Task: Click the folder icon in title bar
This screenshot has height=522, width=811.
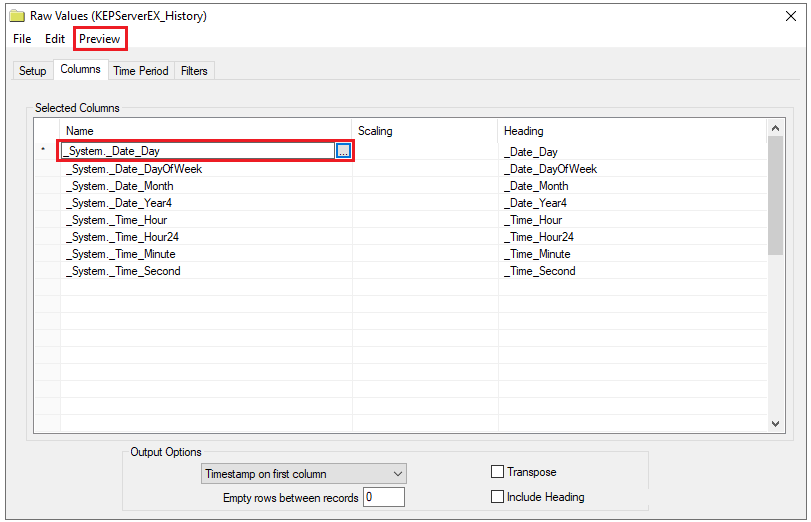Action: pos(17,16)
